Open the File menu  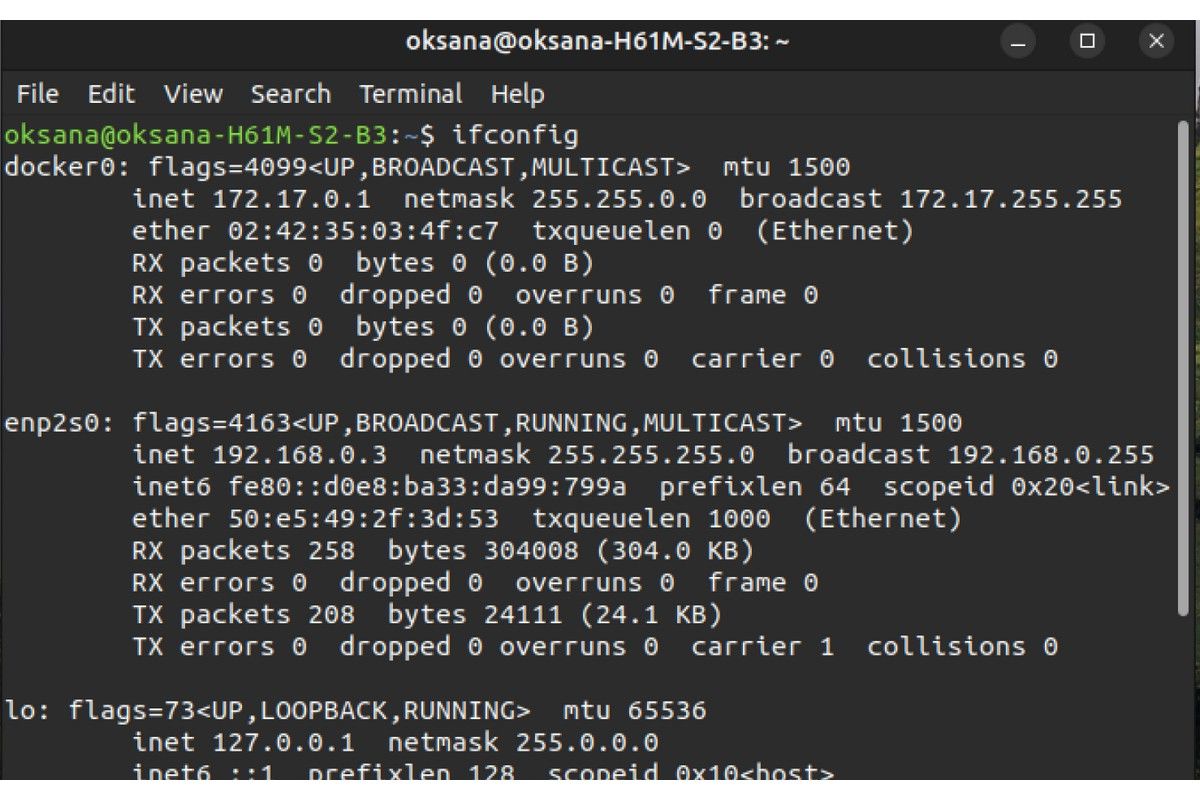[38, 94]
